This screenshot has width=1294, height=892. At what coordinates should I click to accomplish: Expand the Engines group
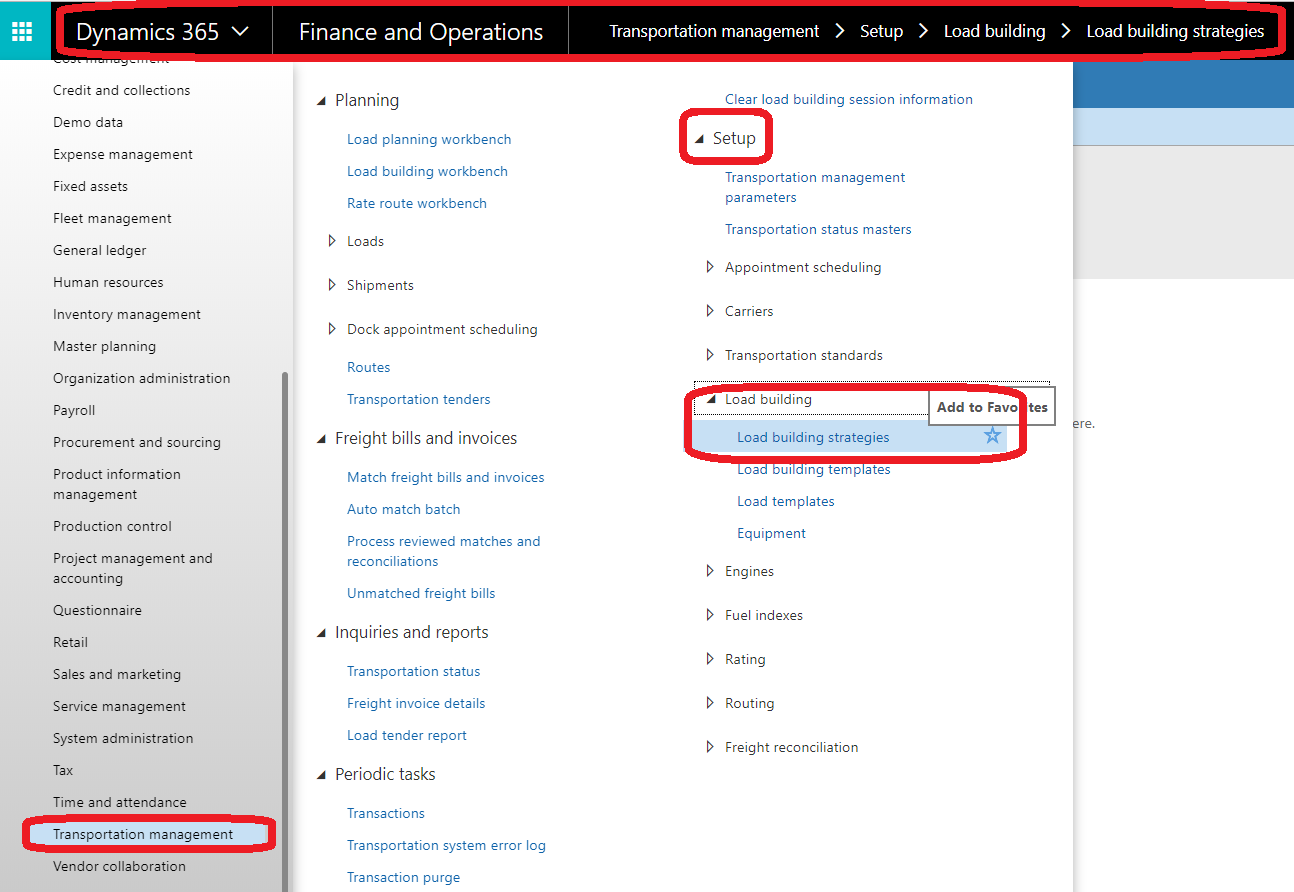point(710,571)
